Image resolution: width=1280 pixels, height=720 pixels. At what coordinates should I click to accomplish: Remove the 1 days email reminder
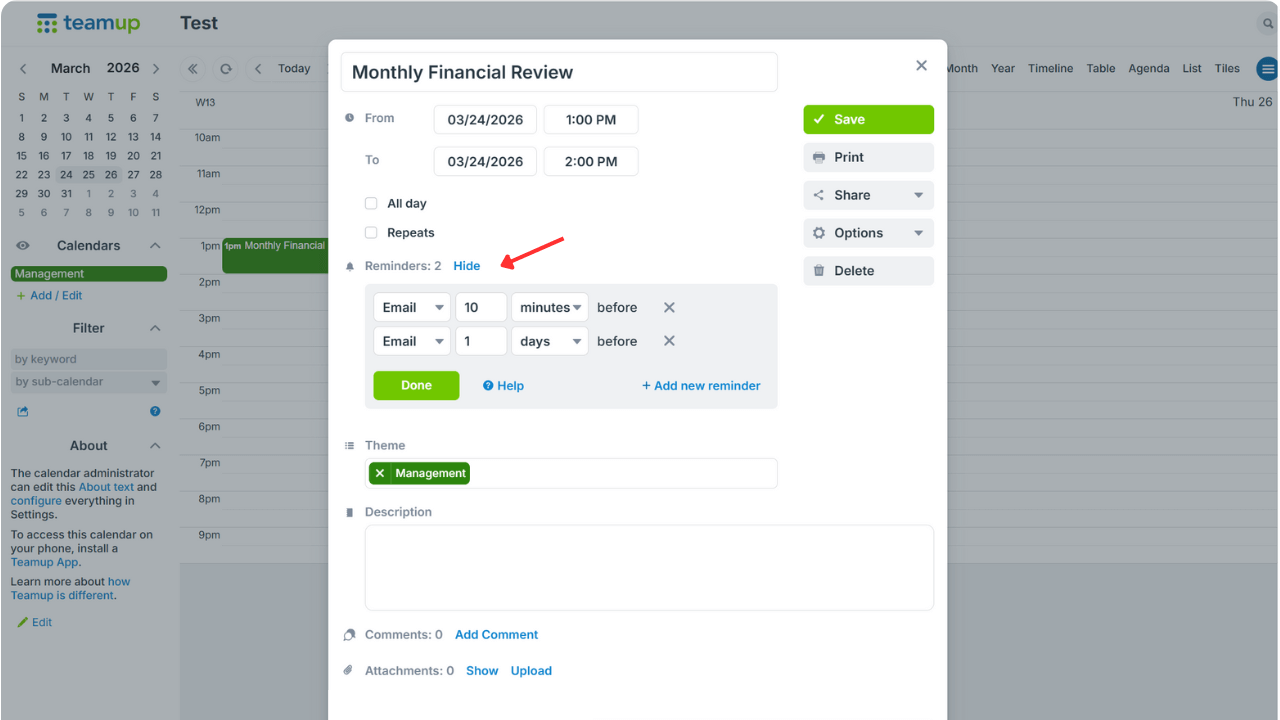coord(669,341)
